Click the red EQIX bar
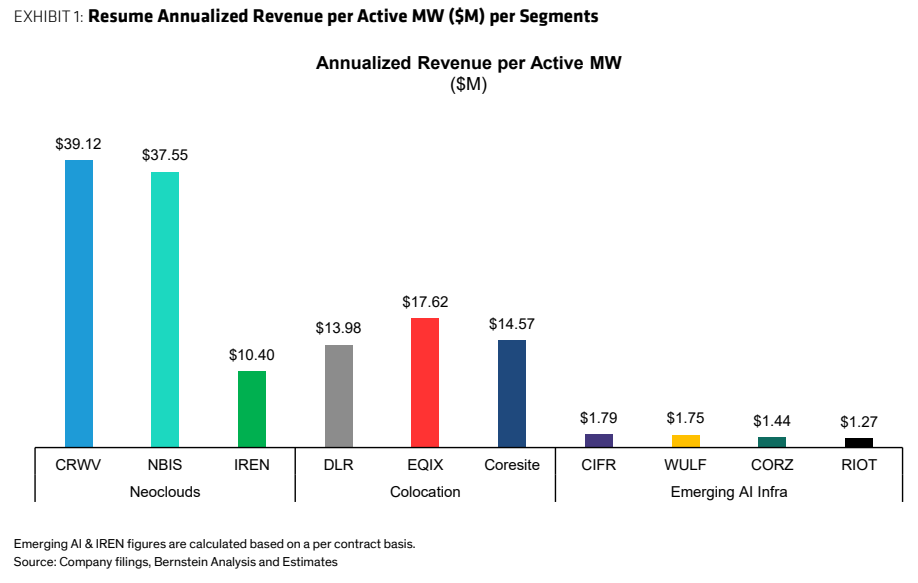 point(425,383)
